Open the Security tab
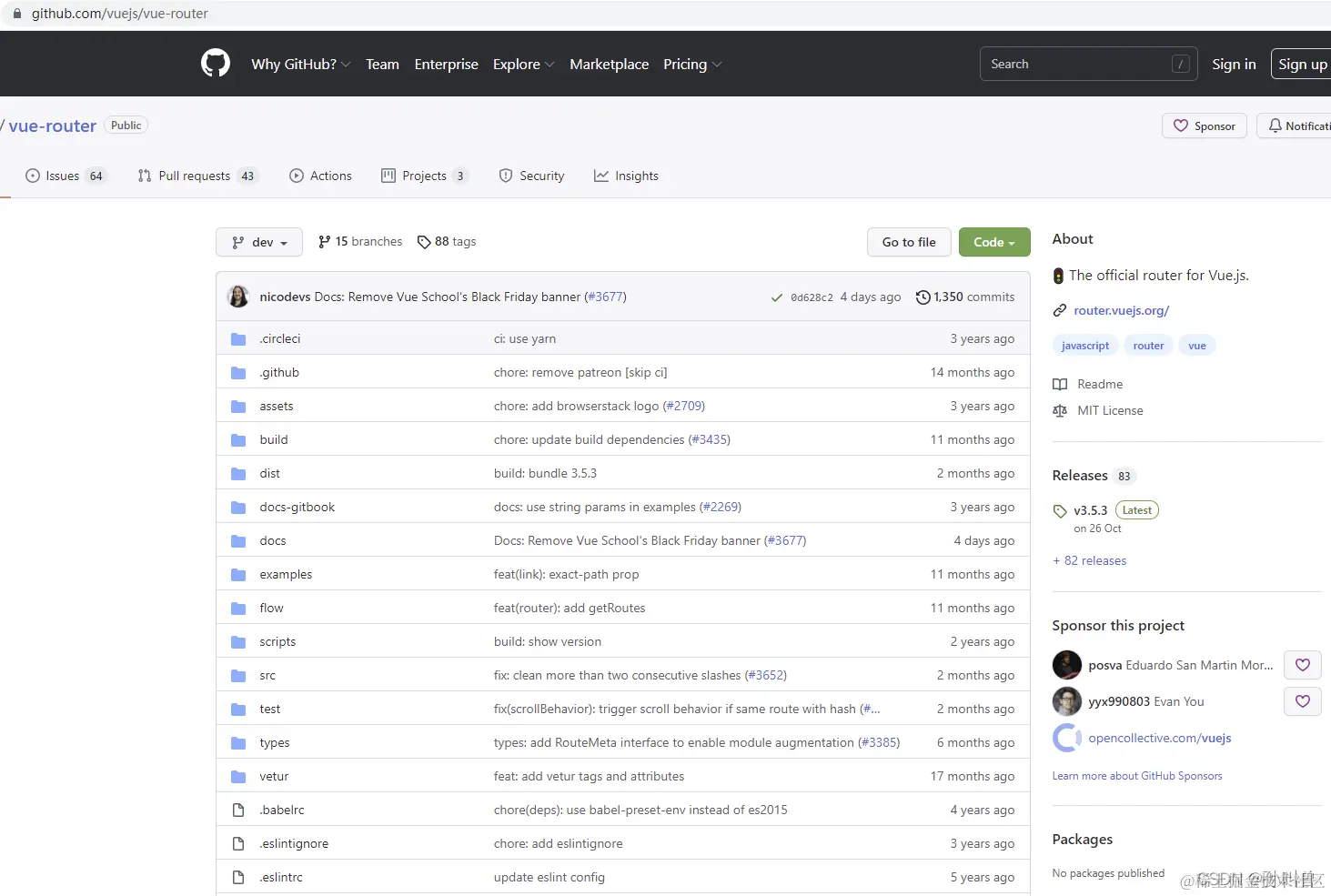The height and width of the screenshot is (896, 1331). click(x=531, y=176)
